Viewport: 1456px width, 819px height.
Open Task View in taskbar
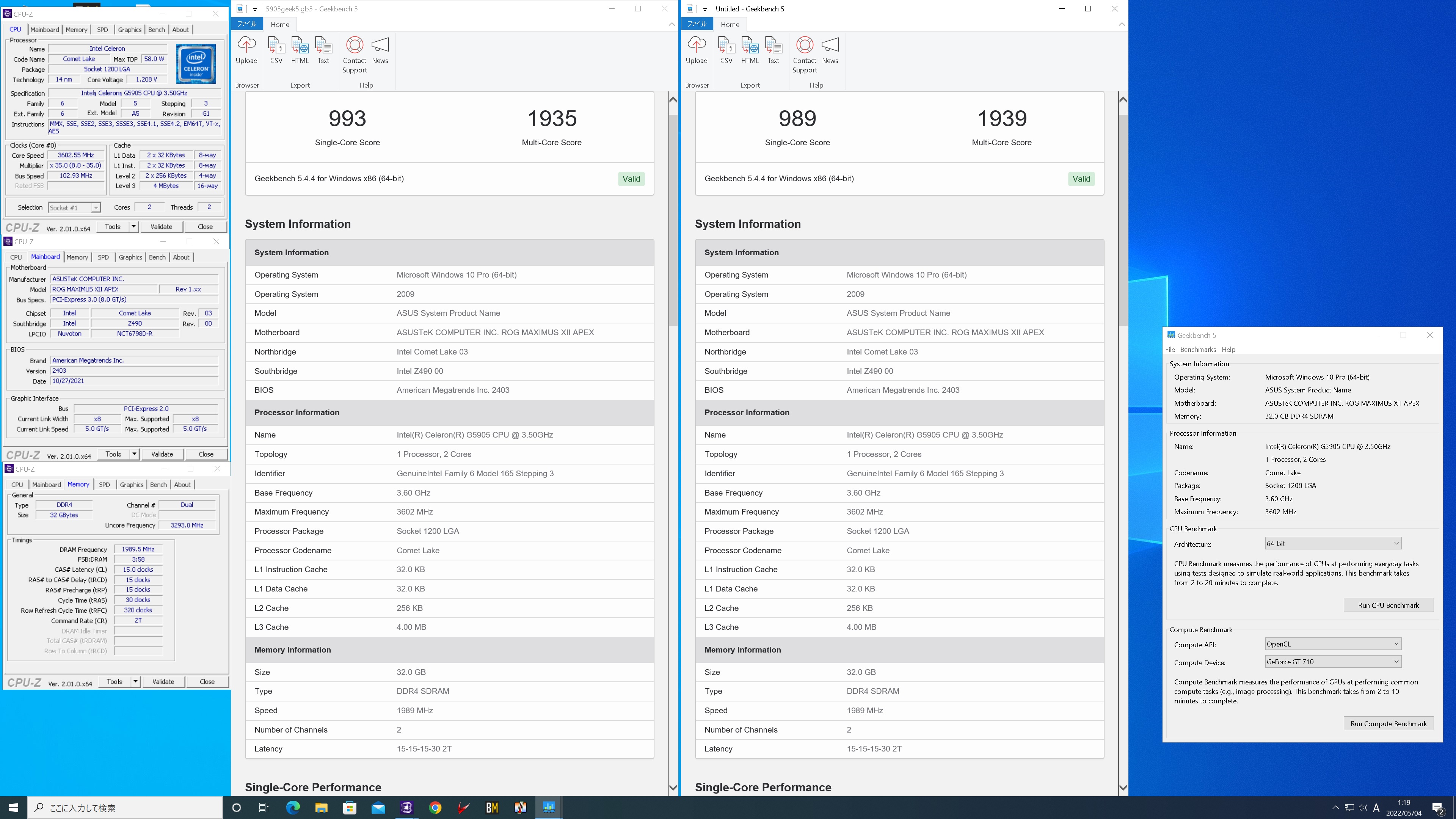(264, 808)
